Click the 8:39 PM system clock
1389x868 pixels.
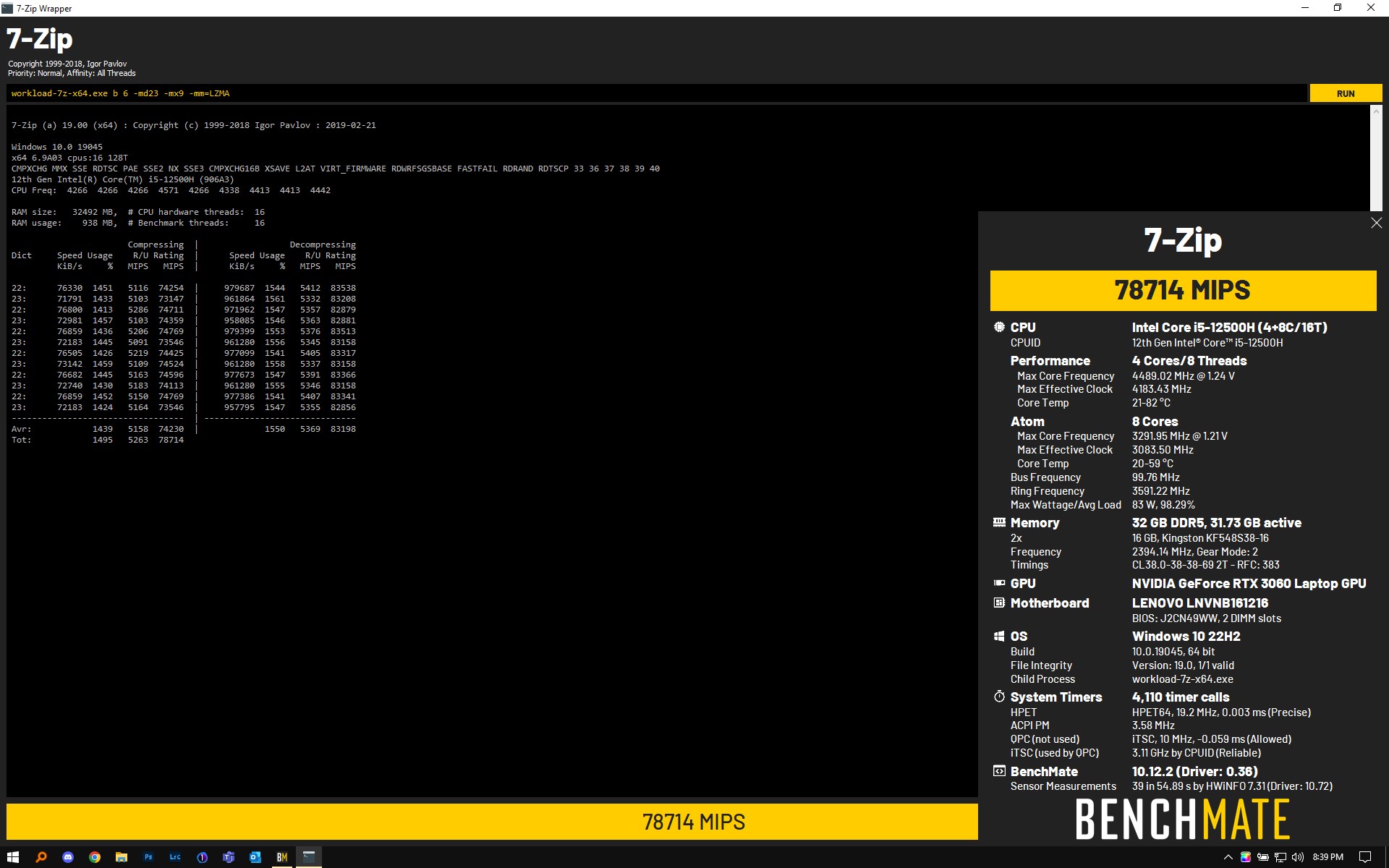[1328, 857]
